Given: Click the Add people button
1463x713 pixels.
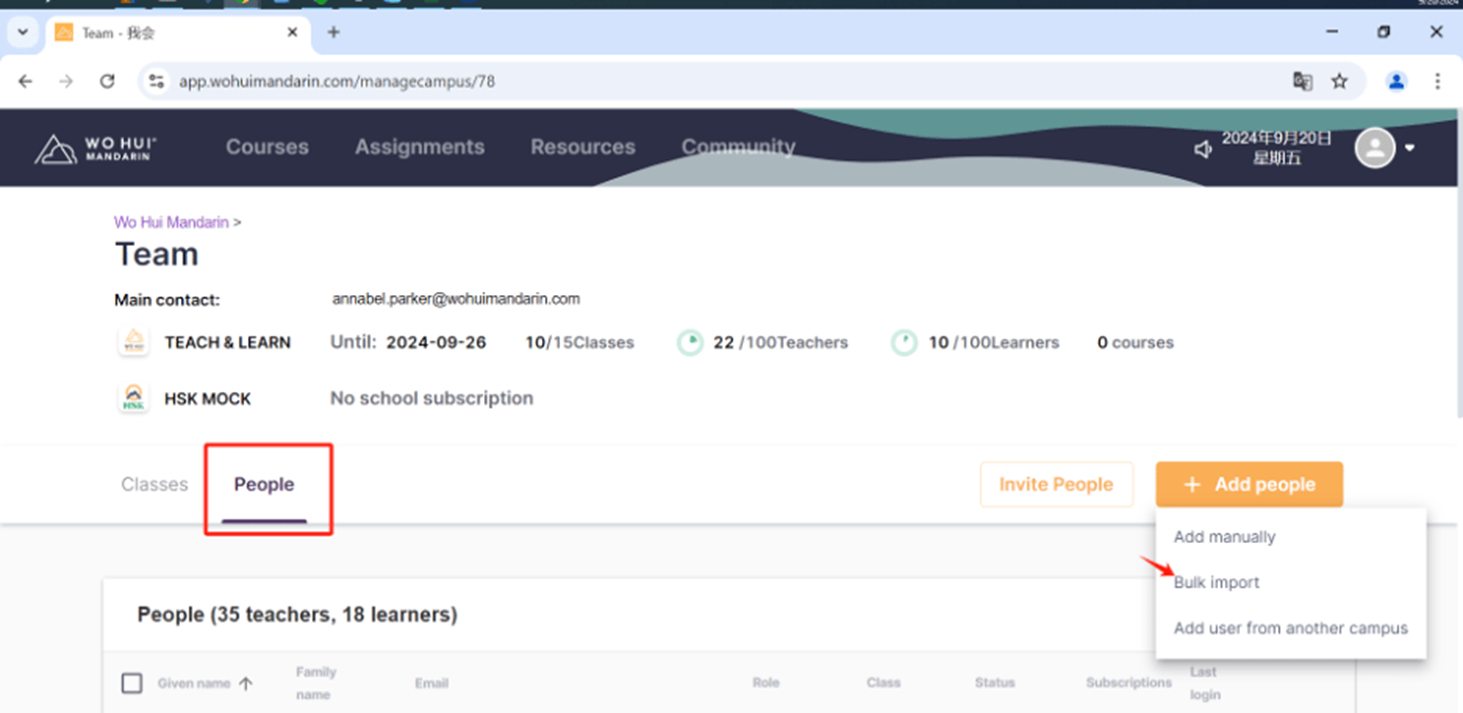Looking at the screenshot, I should 1248,484.
